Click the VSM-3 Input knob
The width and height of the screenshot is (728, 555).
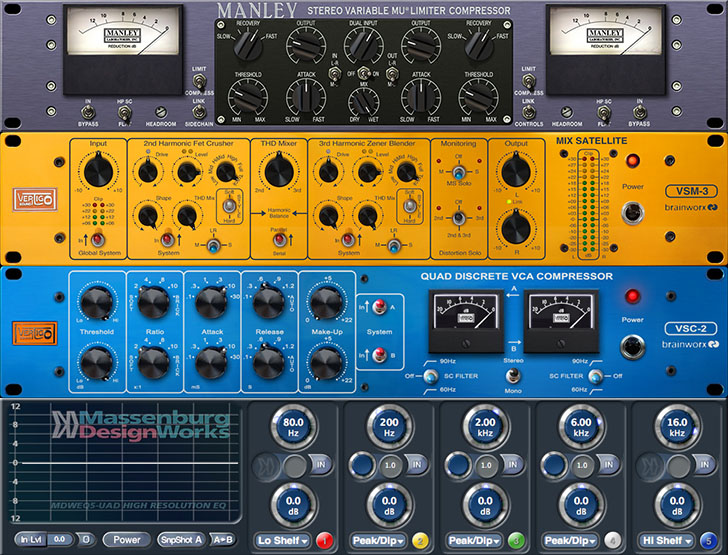[98, 171]
